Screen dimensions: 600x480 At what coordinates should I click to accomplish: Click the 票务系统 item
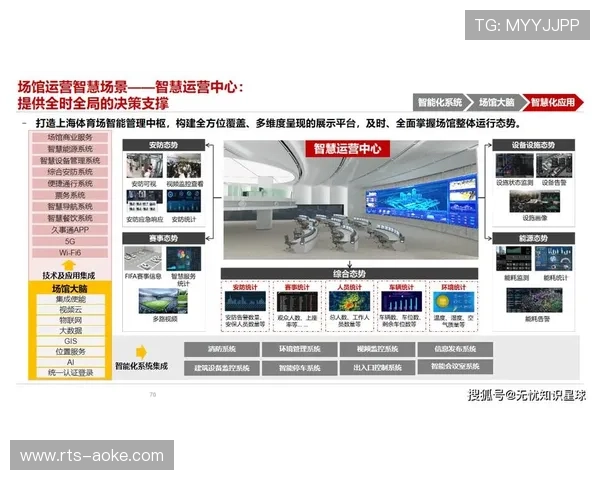pos(70,195)
